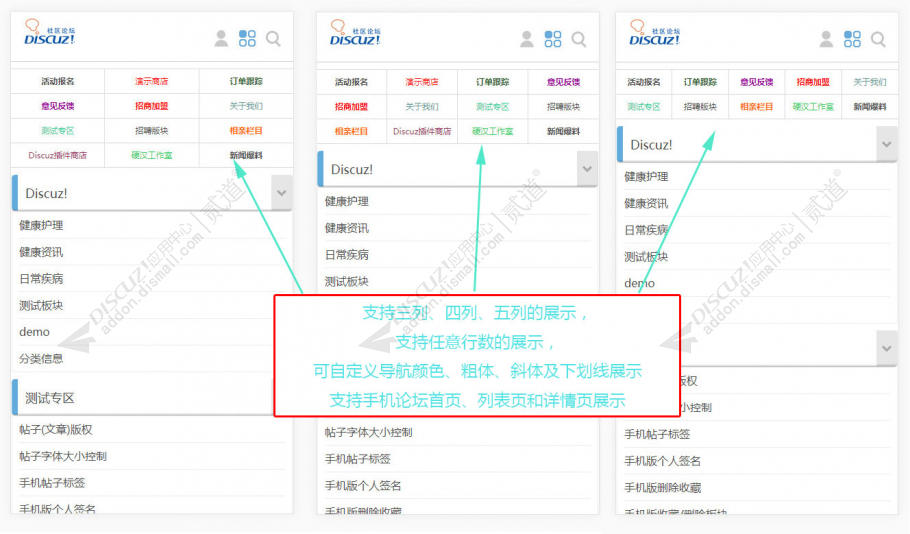The height and width of the screenshot is (534, 910).
Task: Open 新闻爆料 nav item in five-column screen
Action: (870, 107)
